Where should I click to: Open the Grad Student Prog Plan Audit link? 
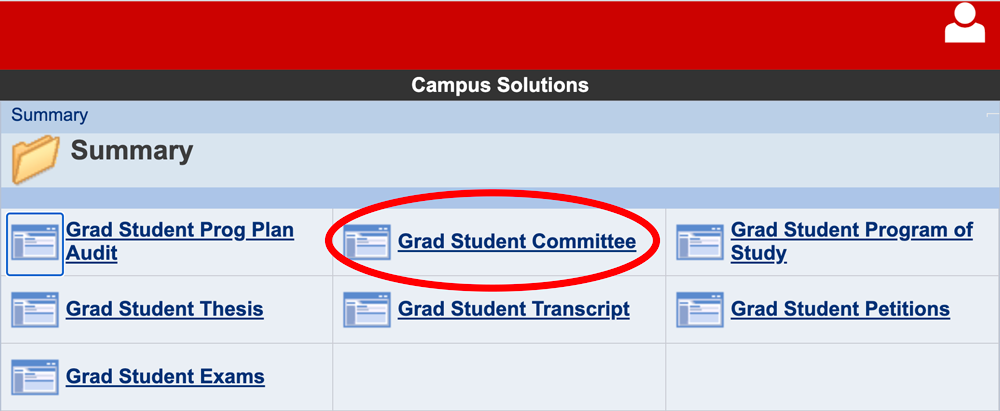(180, 241)
